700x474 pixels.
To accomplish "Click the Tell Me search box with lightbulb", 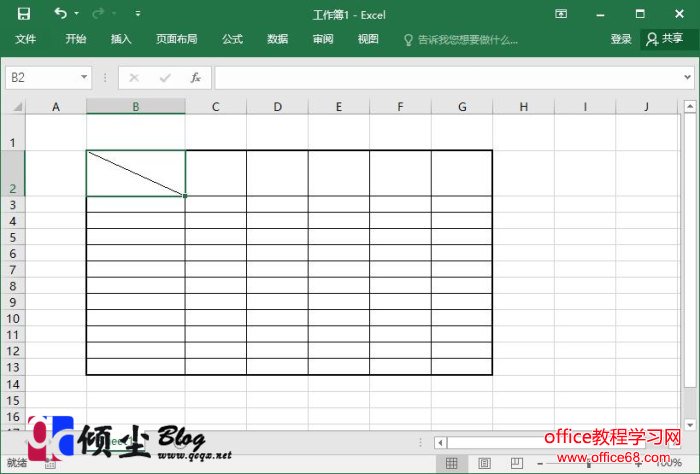I will pos(461,40).
